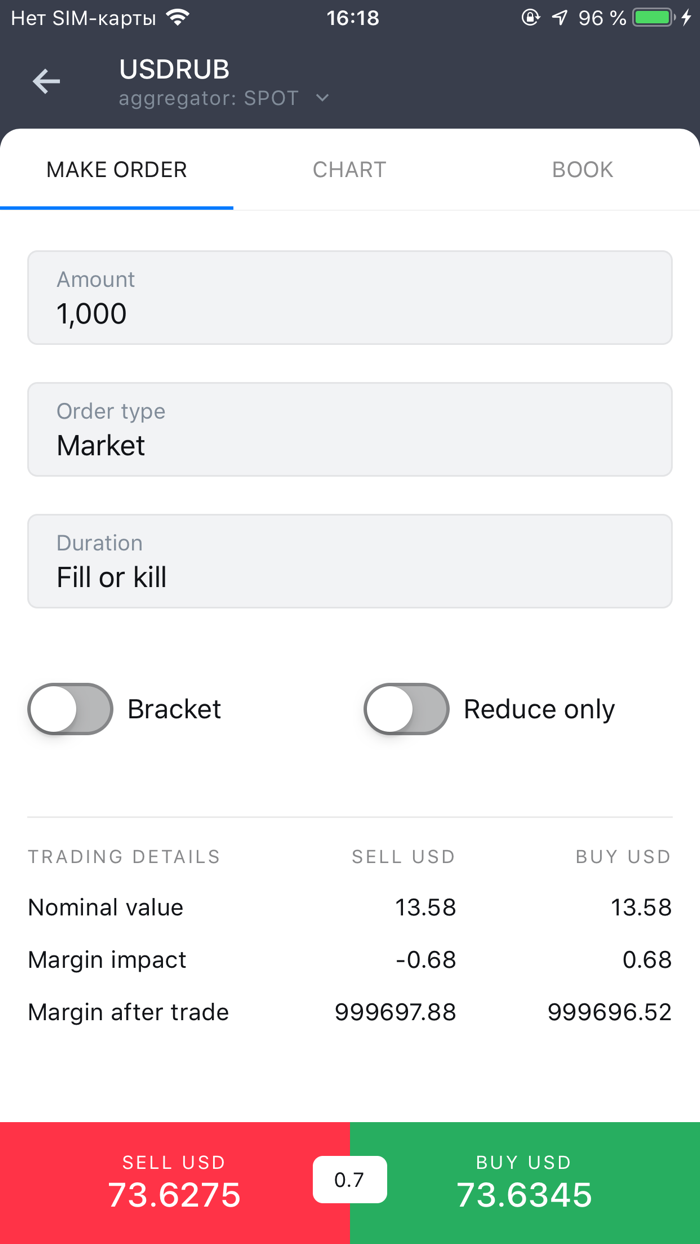The image size is (700, 1244).
Task: Edit the Amount field showing 1,000
Action: [x=350, y=297]
